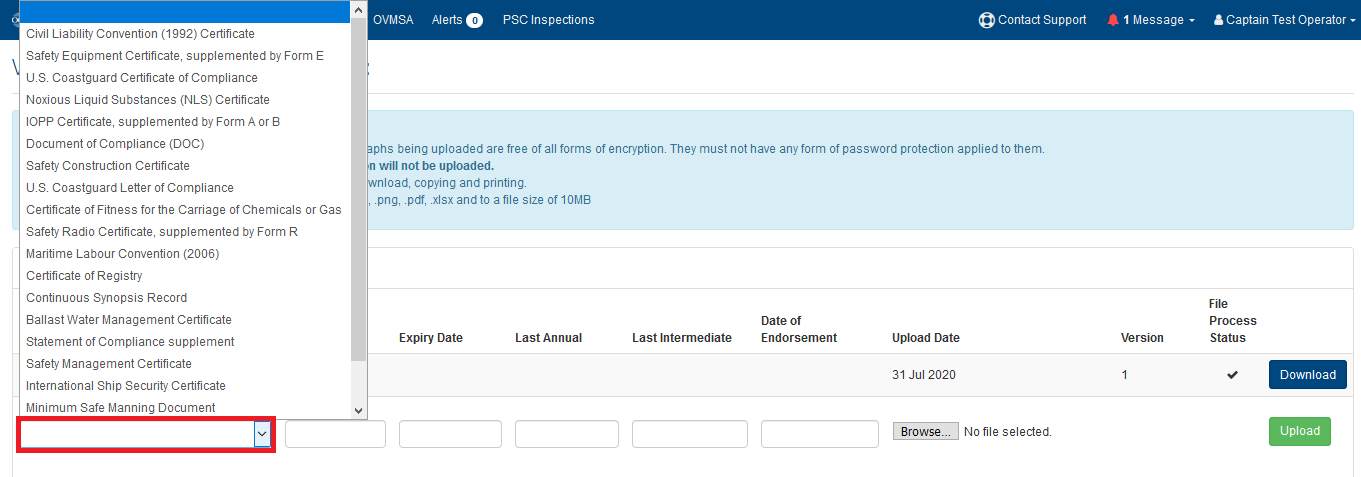Image resolution: width=1361 pixels, height=477 pixels.
Task: Open the 1 Message dropdown menu
Action: (x=1151, y=20)
